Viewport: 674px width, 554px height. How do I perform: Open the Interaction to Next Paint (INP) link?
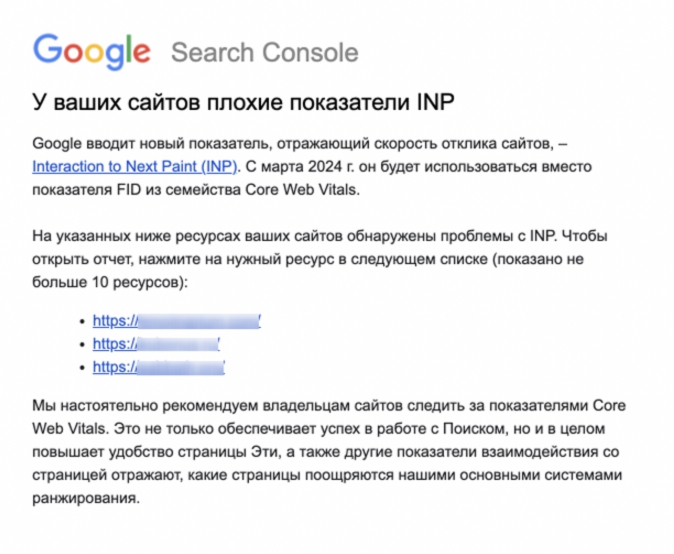135,166
